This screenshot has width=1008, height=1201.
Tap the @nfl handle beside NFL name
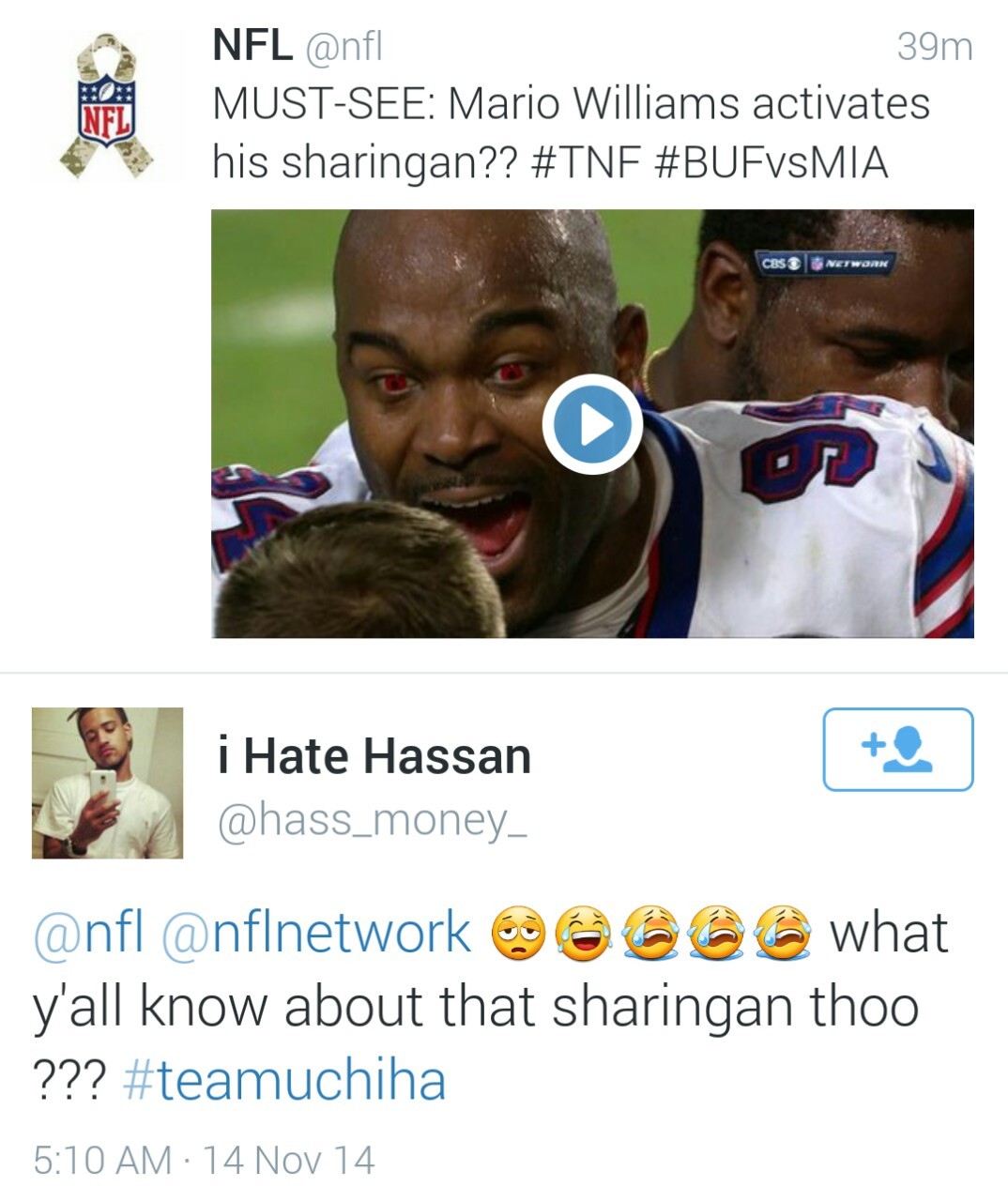[343, 46]
